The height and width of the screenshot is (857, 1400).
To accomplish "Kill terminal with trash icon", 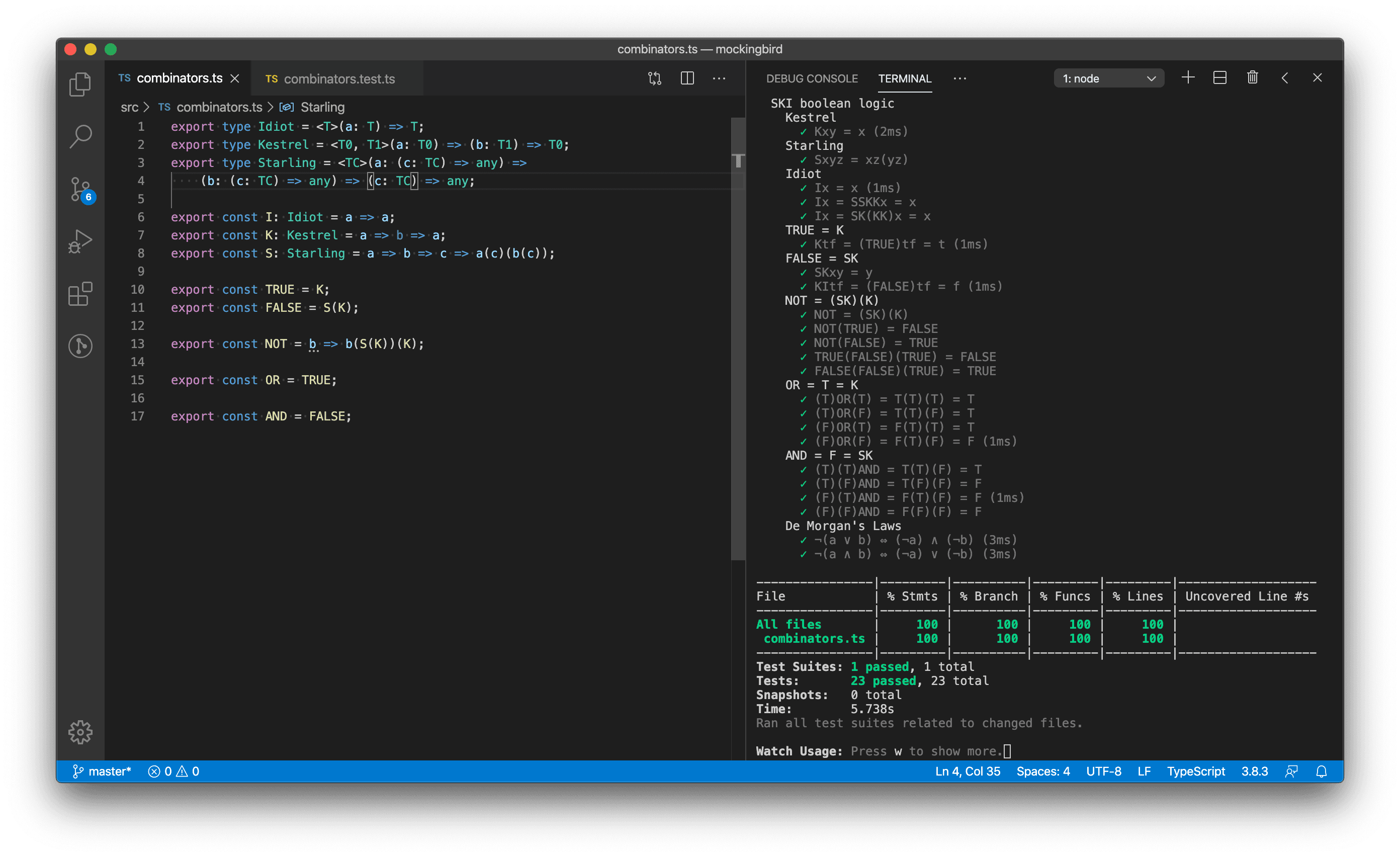I will click(1252, 78).
